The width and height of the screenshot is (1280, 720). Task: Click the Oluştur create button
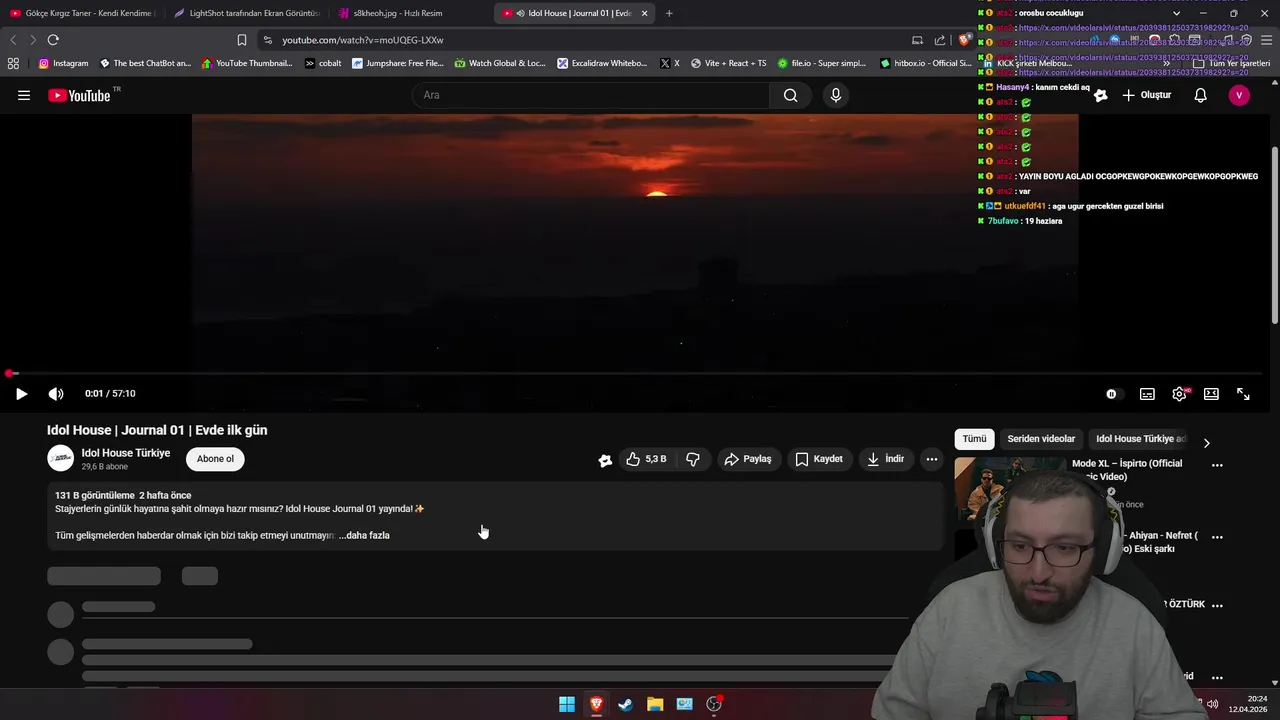[1146, 95]
